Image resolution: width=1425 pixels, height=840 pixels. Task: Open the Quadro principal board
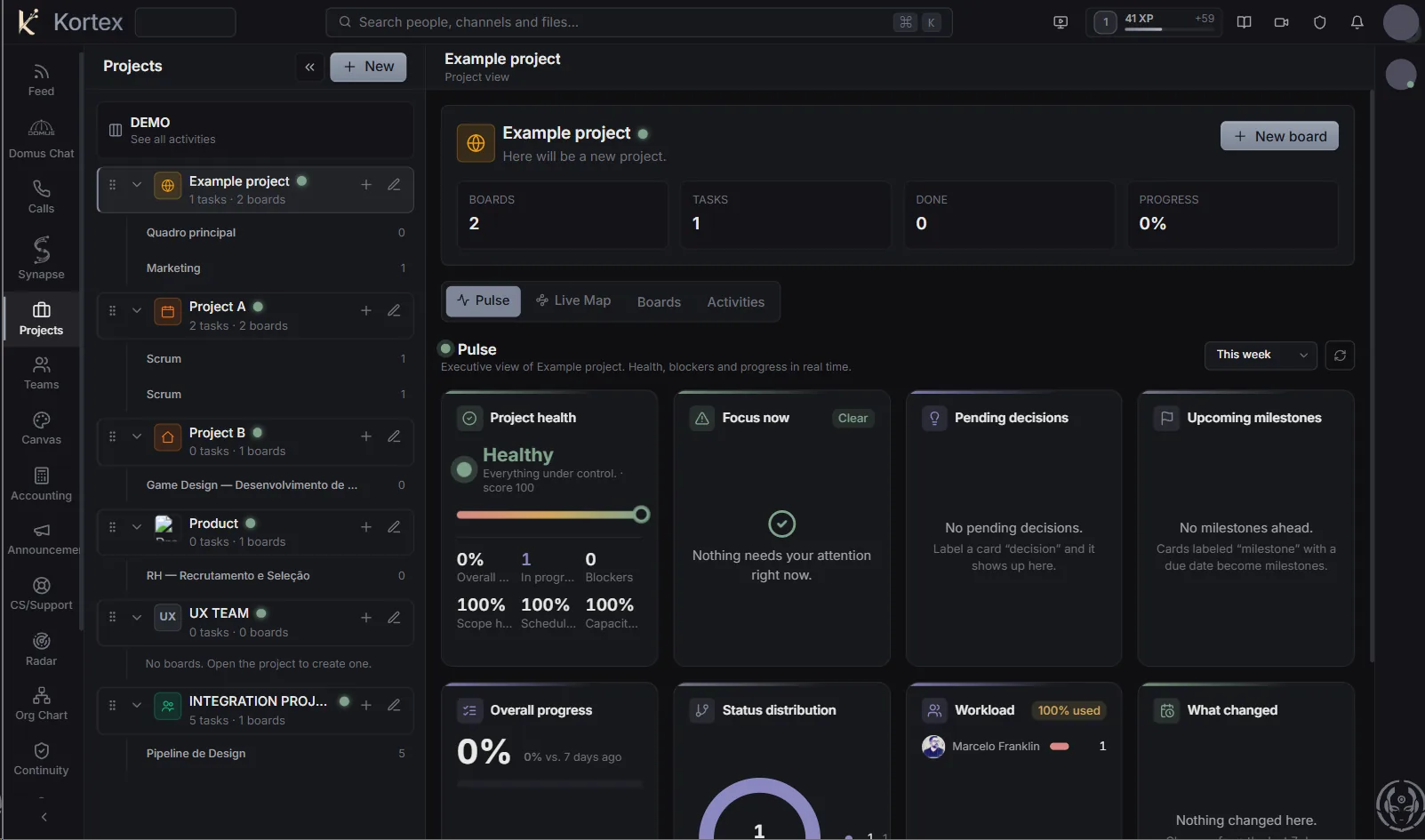point(276,233)
